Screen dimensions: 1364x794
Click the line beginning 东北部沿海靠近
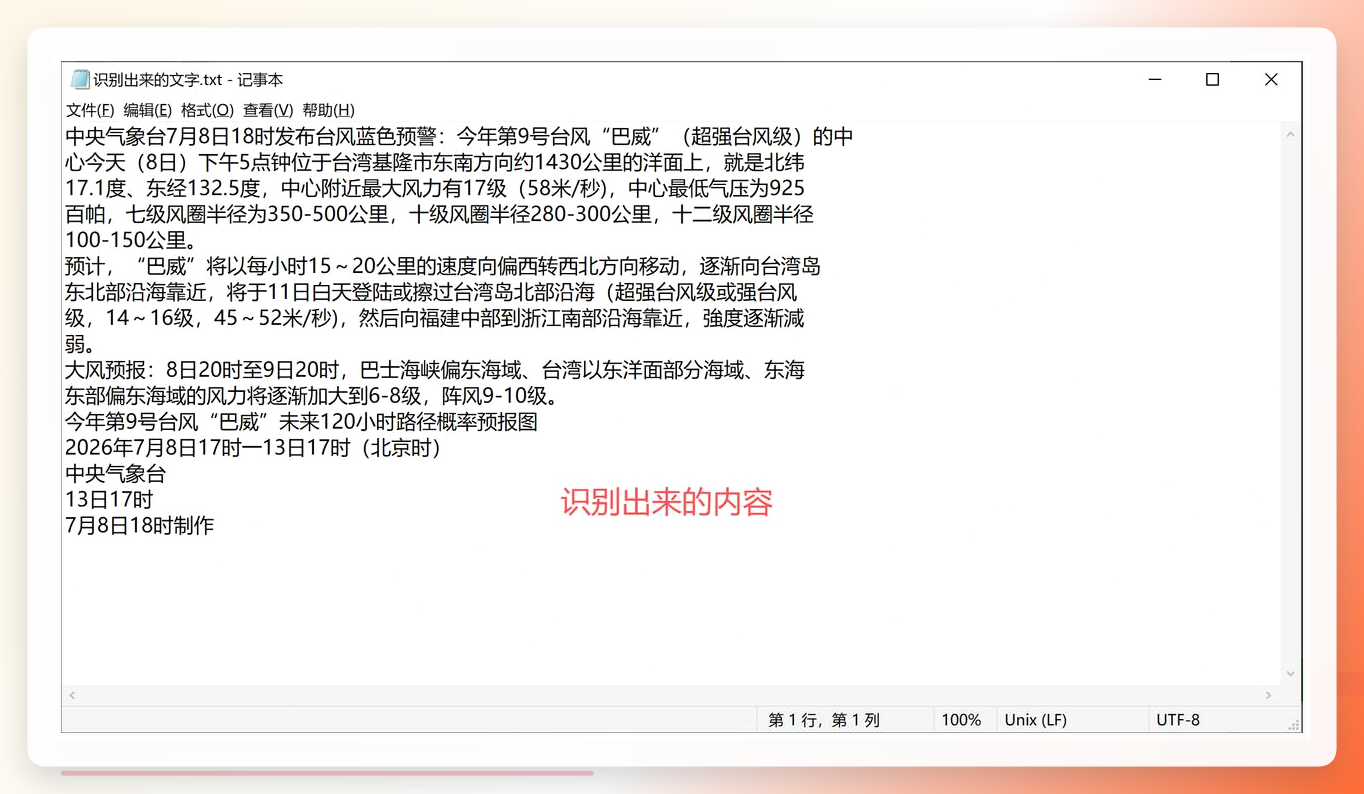point(431,292)
